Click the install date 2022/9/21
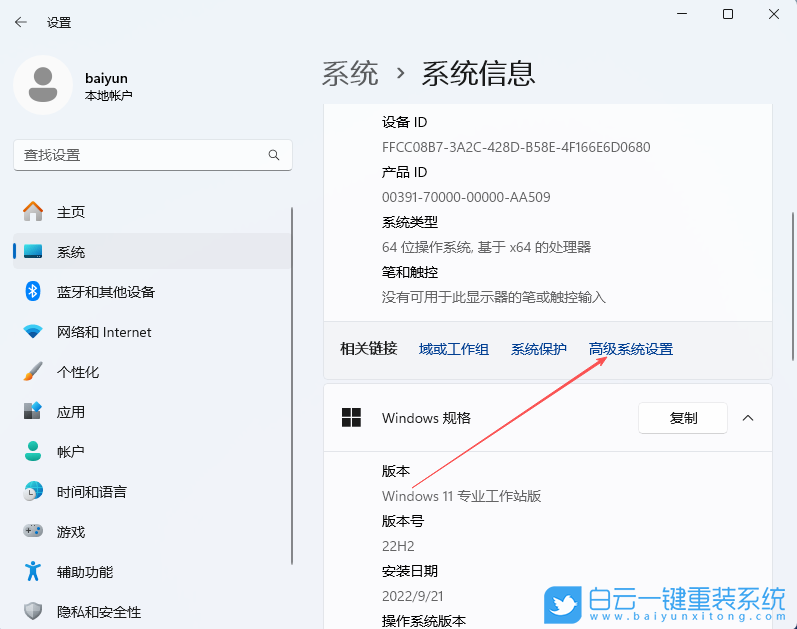Screen dimensions: 797x629 (x=412, y=596)
